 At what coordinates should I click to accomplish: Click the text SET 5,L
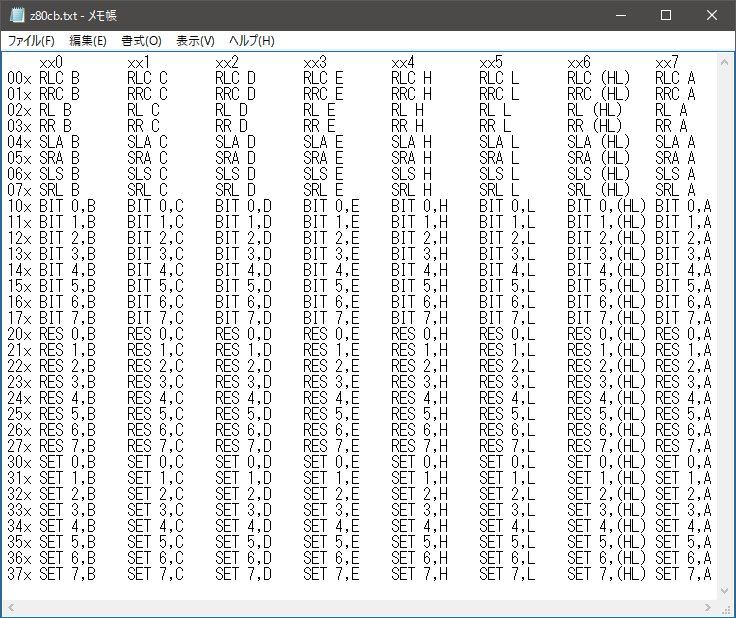(507, 542)
